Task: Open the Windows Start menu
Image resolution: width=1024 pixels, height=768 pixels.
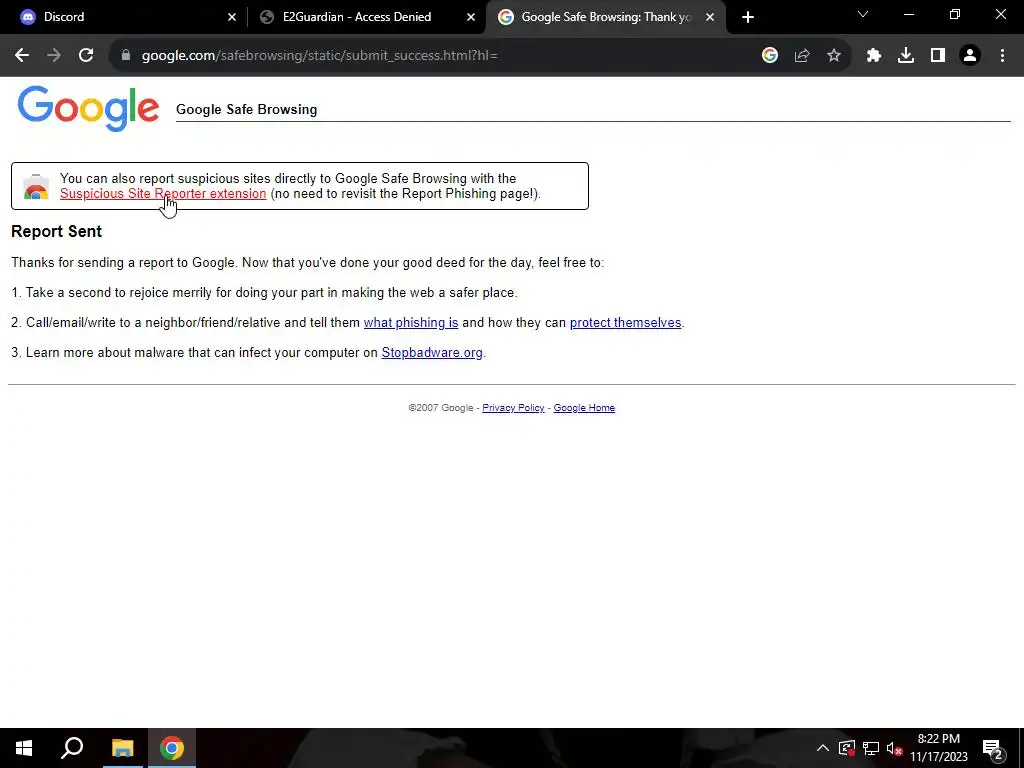Action: coord(24,748)
